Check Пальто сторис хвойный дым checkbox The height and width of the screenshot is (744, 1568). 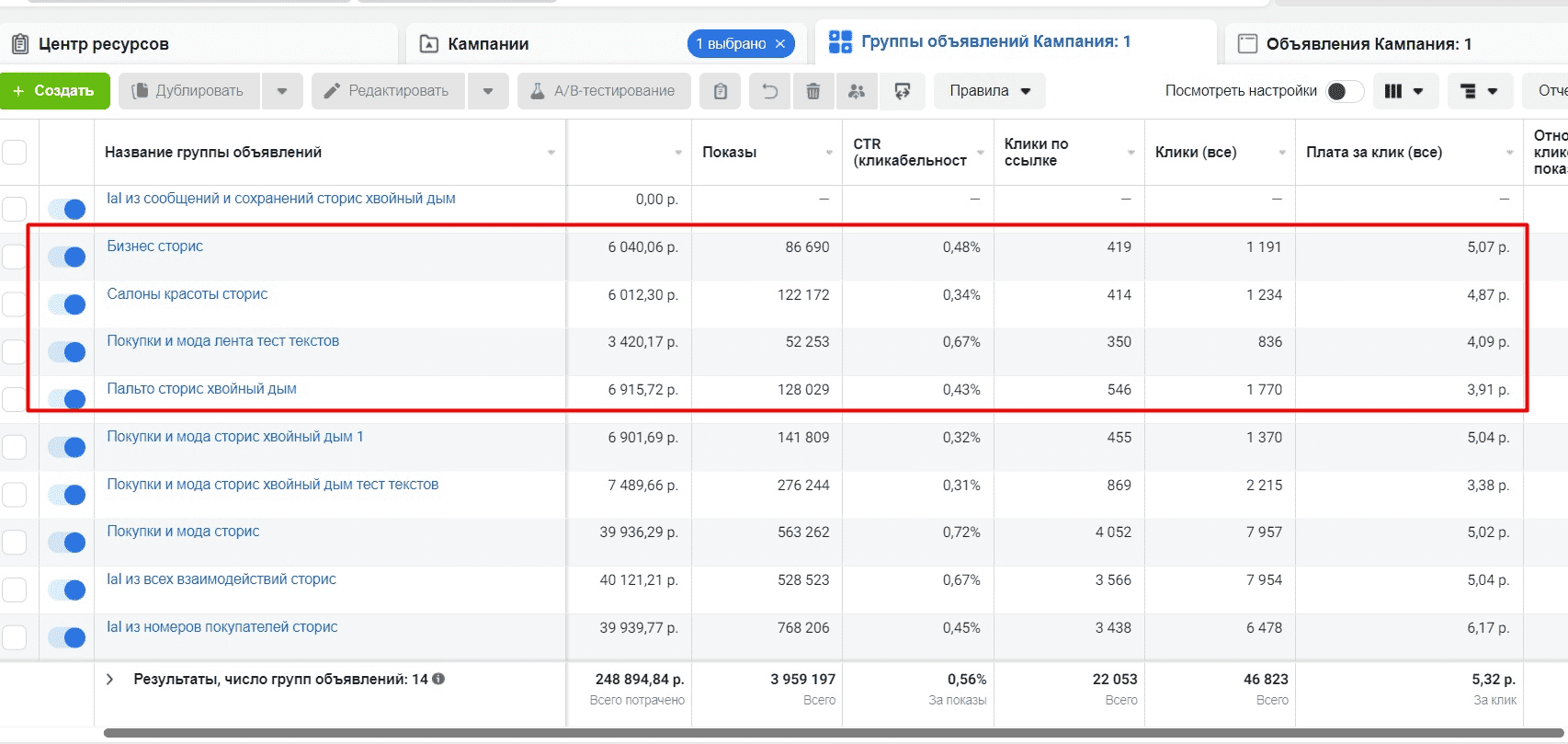[14, 399]
